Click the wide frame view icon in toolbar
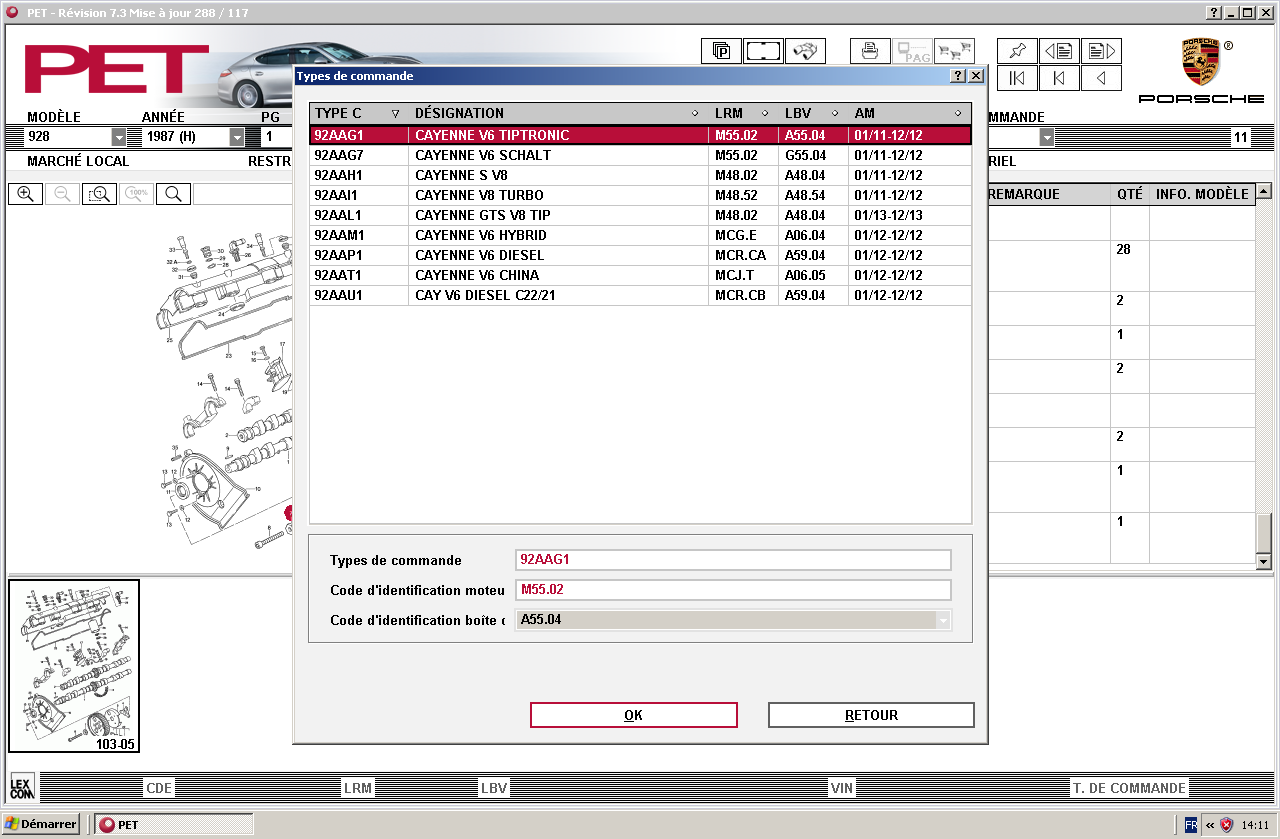 (763, 50)
